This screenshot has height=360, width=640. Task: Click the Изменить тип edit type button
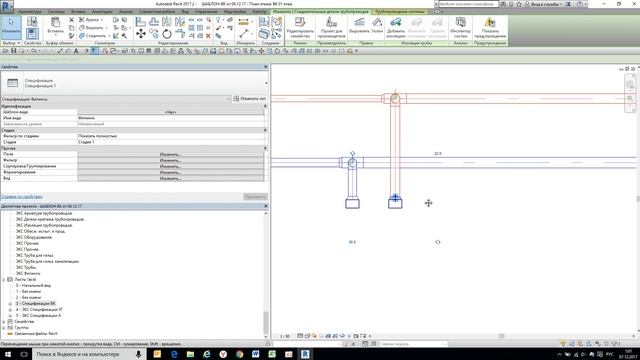[250, 99]
